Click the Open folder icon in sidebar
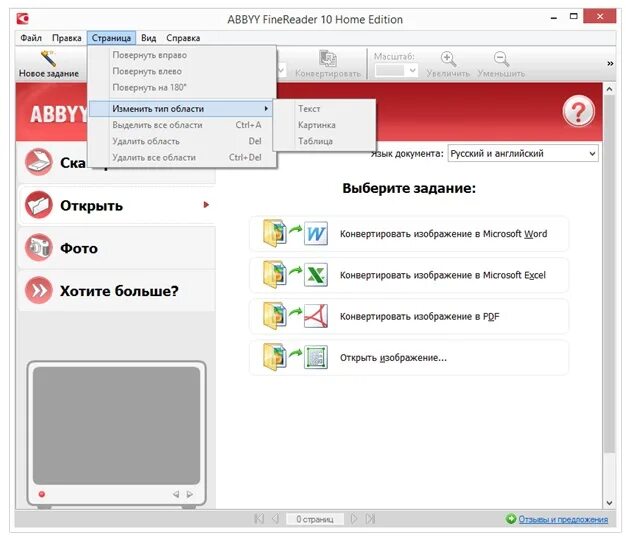 pos(38,205)
